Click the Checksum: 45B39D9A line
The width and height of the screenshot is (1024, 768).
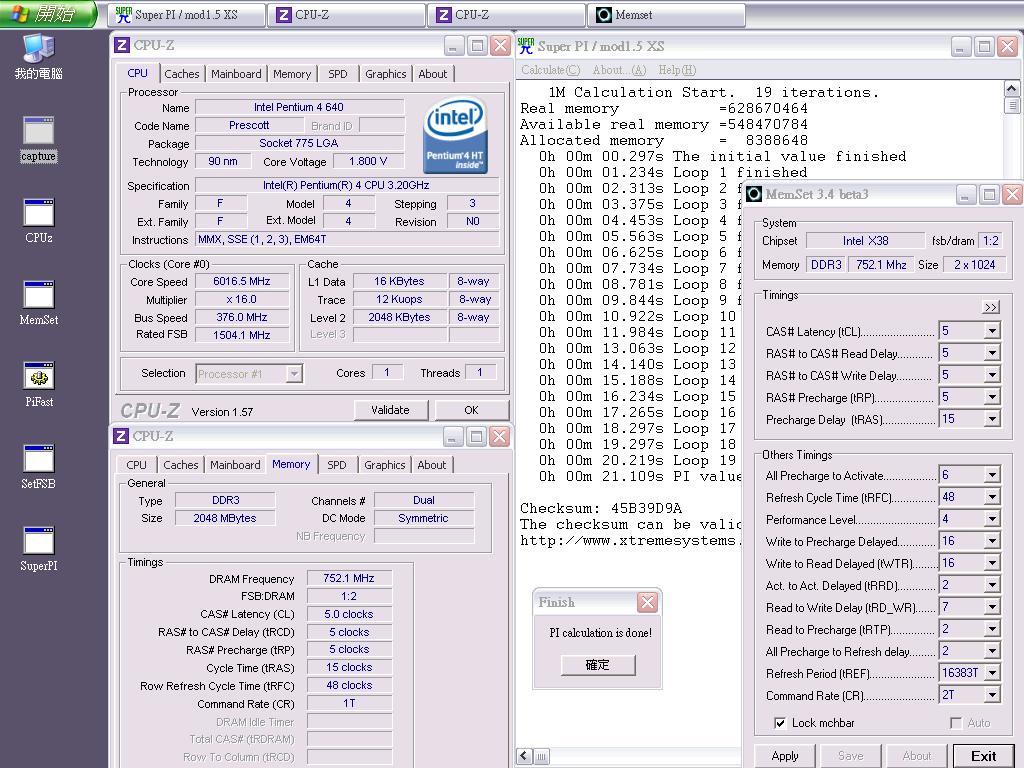(601, 508)
